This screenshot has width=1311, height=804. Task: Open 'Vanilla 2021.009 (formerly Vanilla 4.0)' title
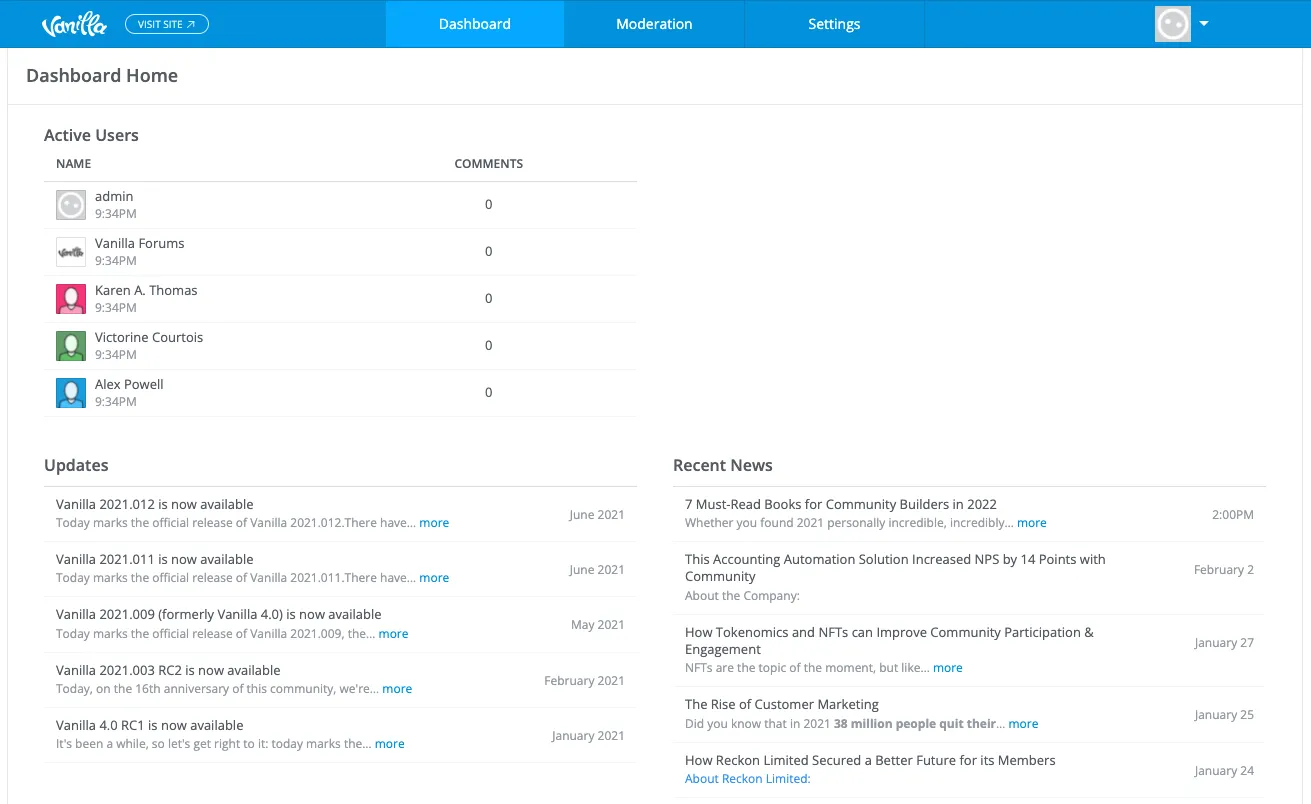[x=219, y=615]
